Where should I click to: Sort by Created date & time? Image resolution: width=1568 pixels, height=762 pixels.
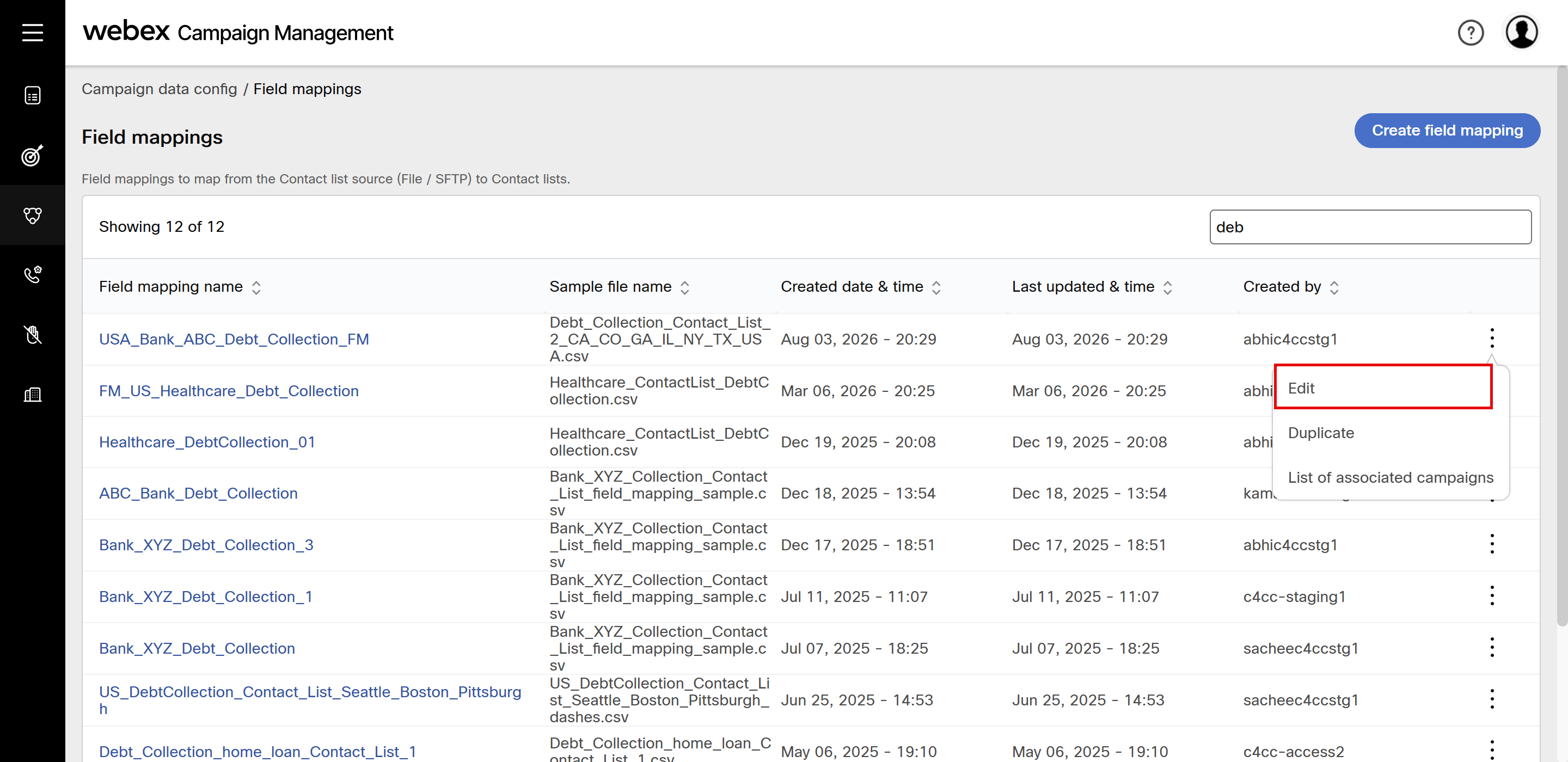click(936, 287)
